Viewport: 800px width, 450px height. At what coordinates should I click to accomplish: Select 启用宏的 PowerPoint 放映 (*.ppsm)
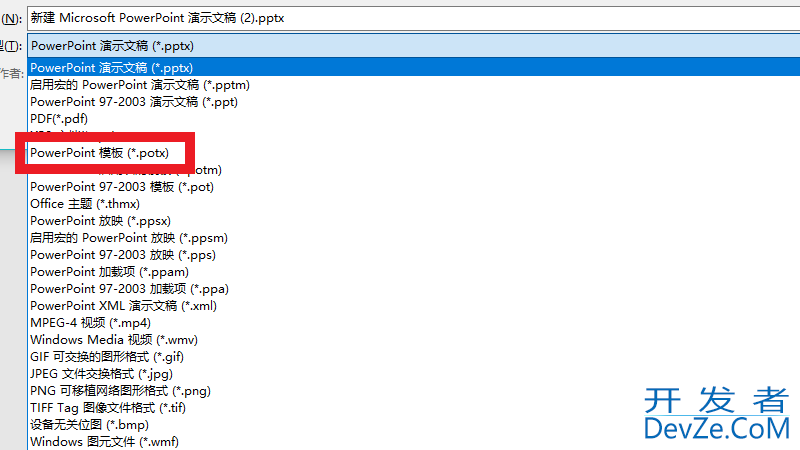tap(129, 238)
